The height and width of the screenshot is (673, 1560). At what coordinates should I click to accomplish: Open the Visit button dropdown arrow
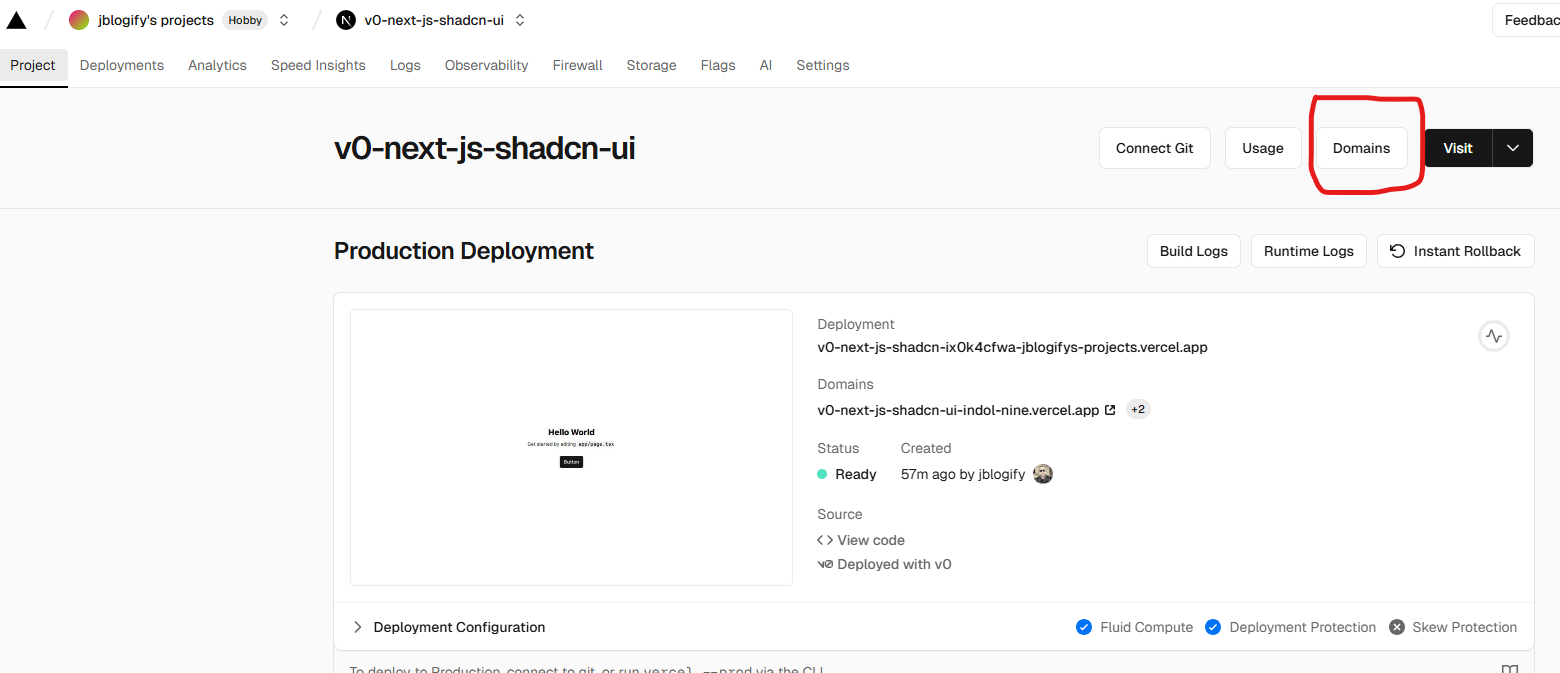pos(1512,148)
